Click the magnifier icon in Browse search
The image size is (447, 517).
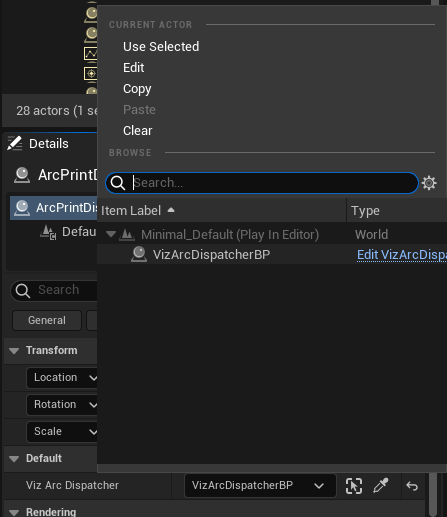tap(118, 183)
